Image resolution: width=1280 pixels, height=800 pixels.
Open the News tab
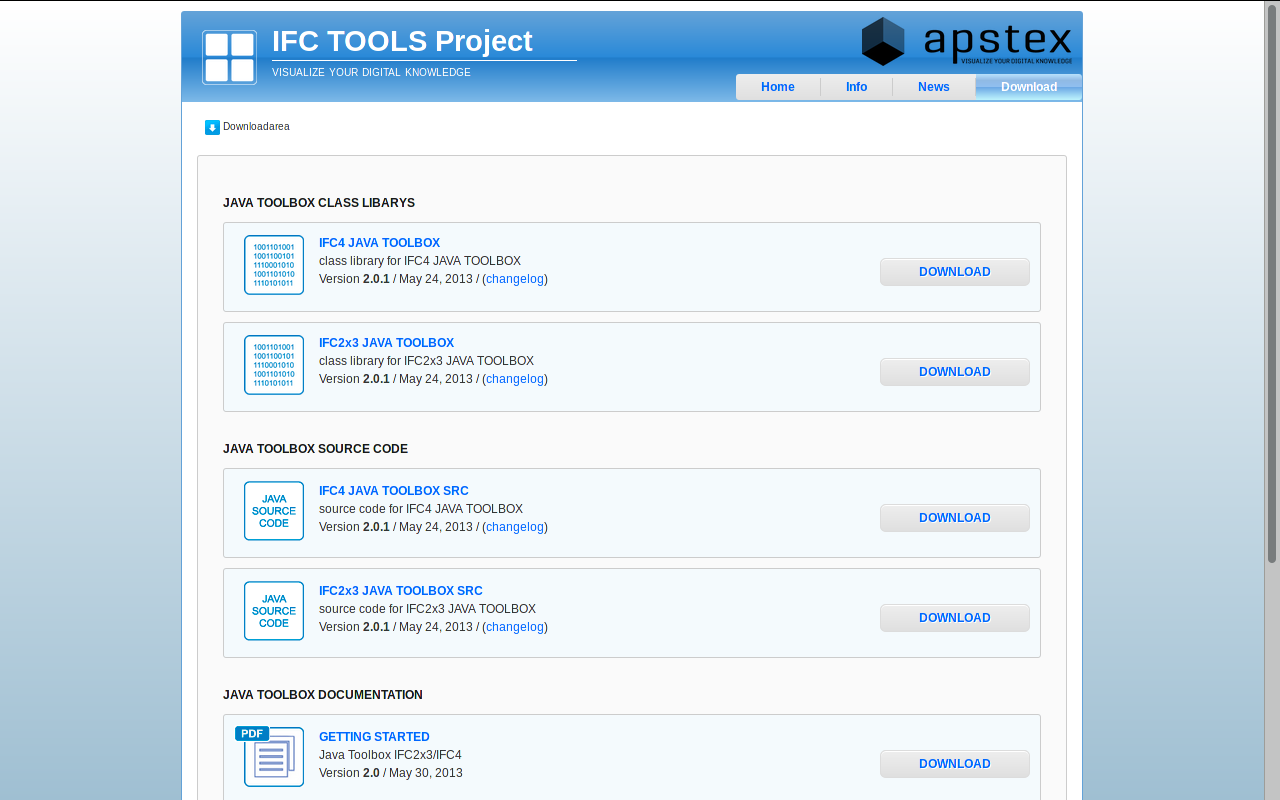(x=934, y=87)
